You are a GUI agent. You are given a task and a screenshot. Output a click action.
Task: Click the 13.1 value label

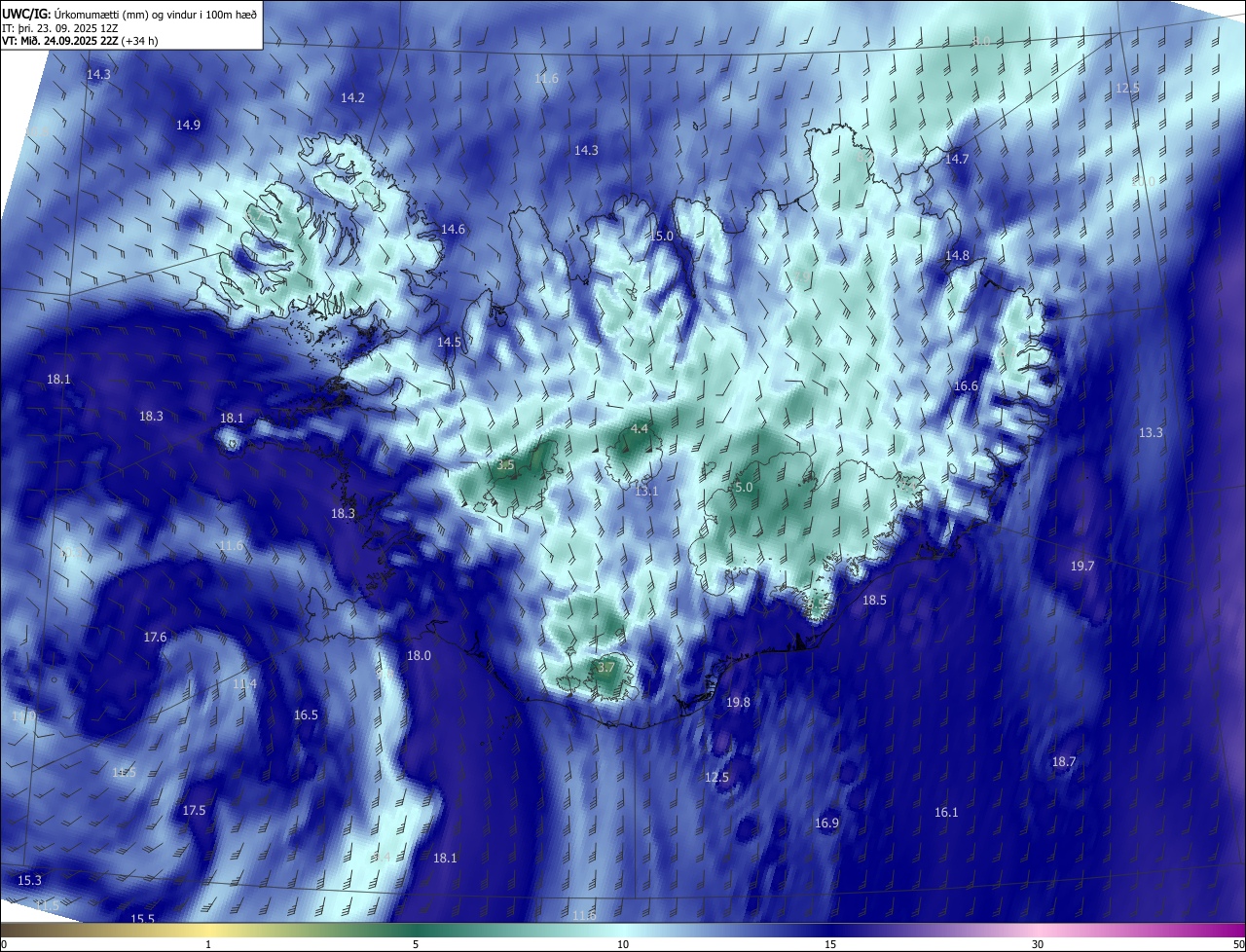click(x=646, y=492)
